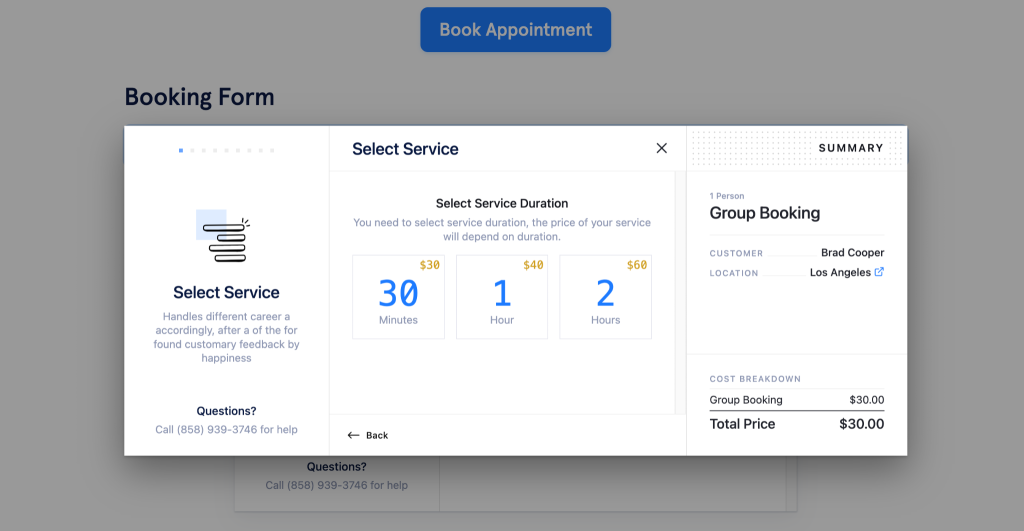Click the customer name Brad Cooper

pyautogui.click(x=852, y=252)
